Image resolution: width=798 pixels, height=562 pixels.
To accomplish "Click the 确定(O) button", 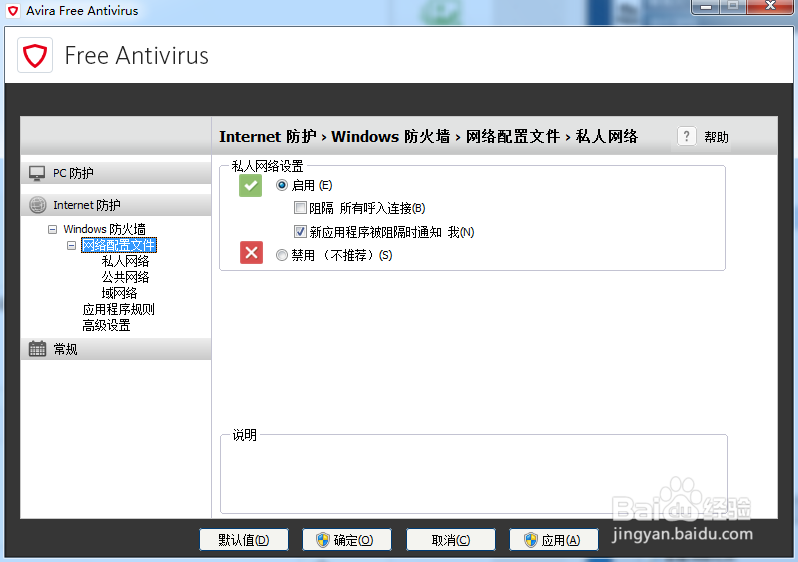I will click(347, 540).
